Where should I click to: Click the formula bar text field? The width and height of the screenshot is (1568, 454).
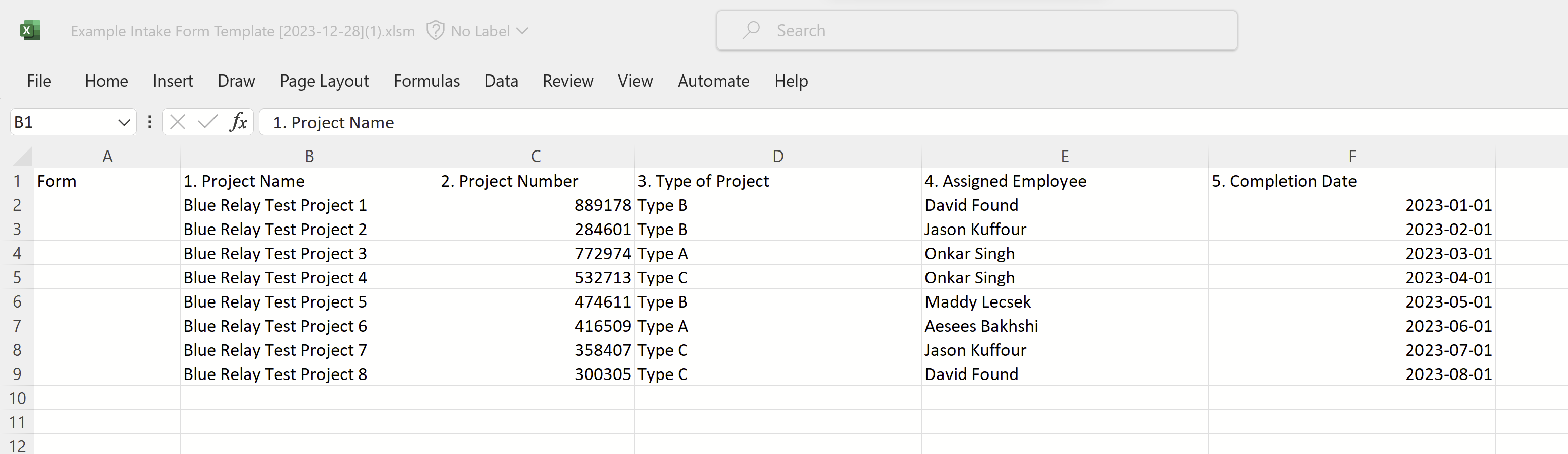[x=852, y=122]
